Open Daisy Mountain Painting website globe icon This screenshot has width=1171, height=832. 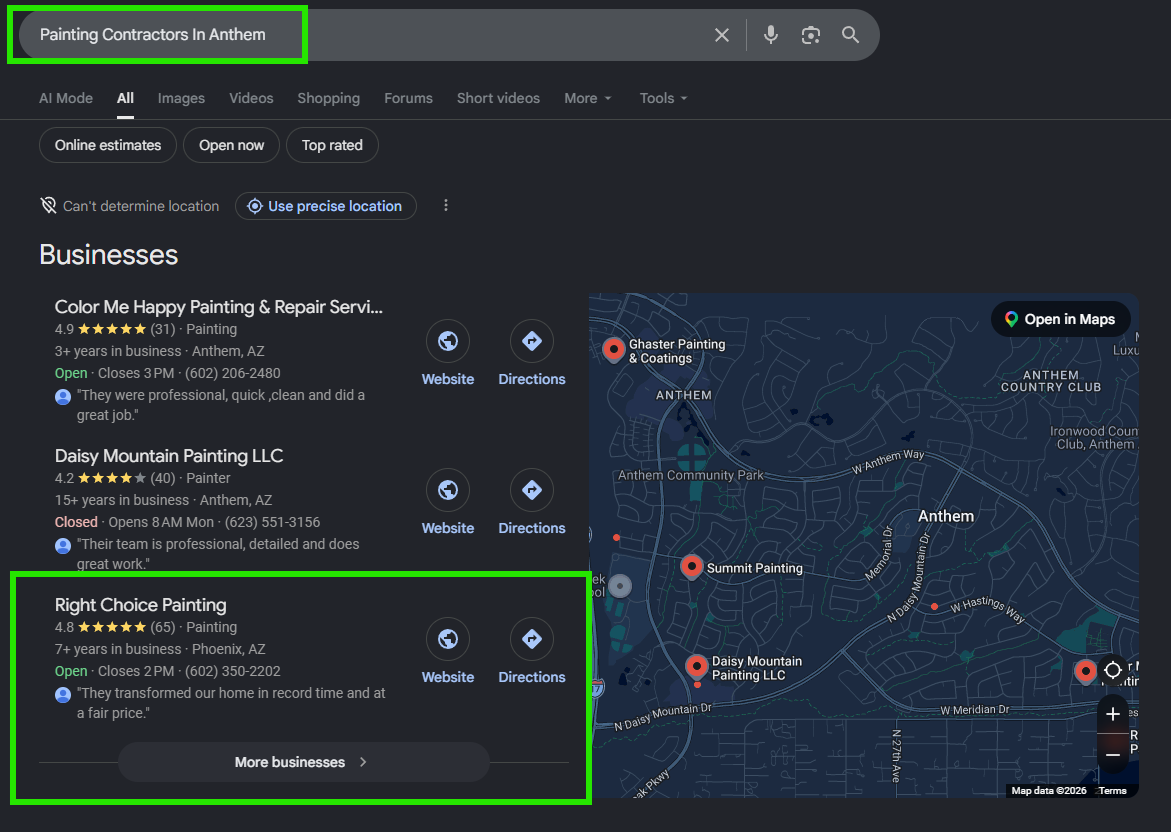(x=448, y=490)
